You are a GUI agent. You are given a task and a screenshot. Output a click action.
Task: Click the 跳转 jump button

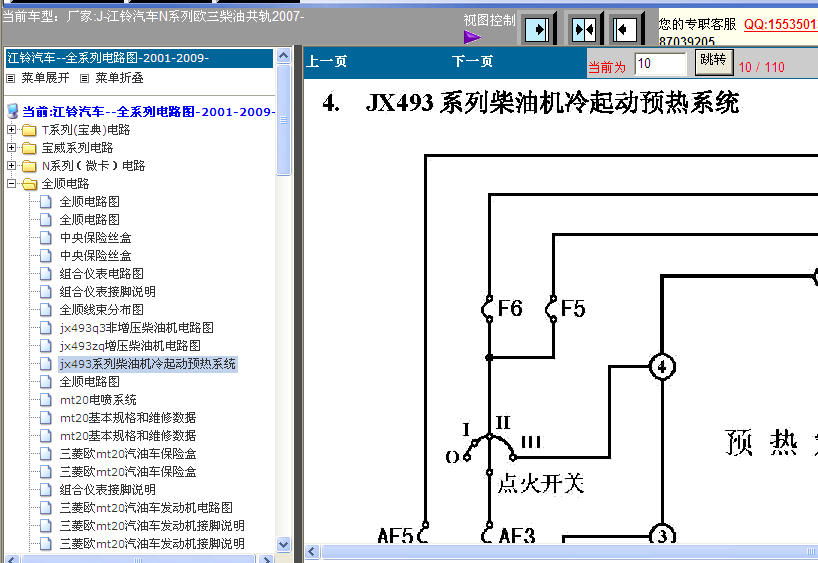pyautogui.click(x=714, y=62)
